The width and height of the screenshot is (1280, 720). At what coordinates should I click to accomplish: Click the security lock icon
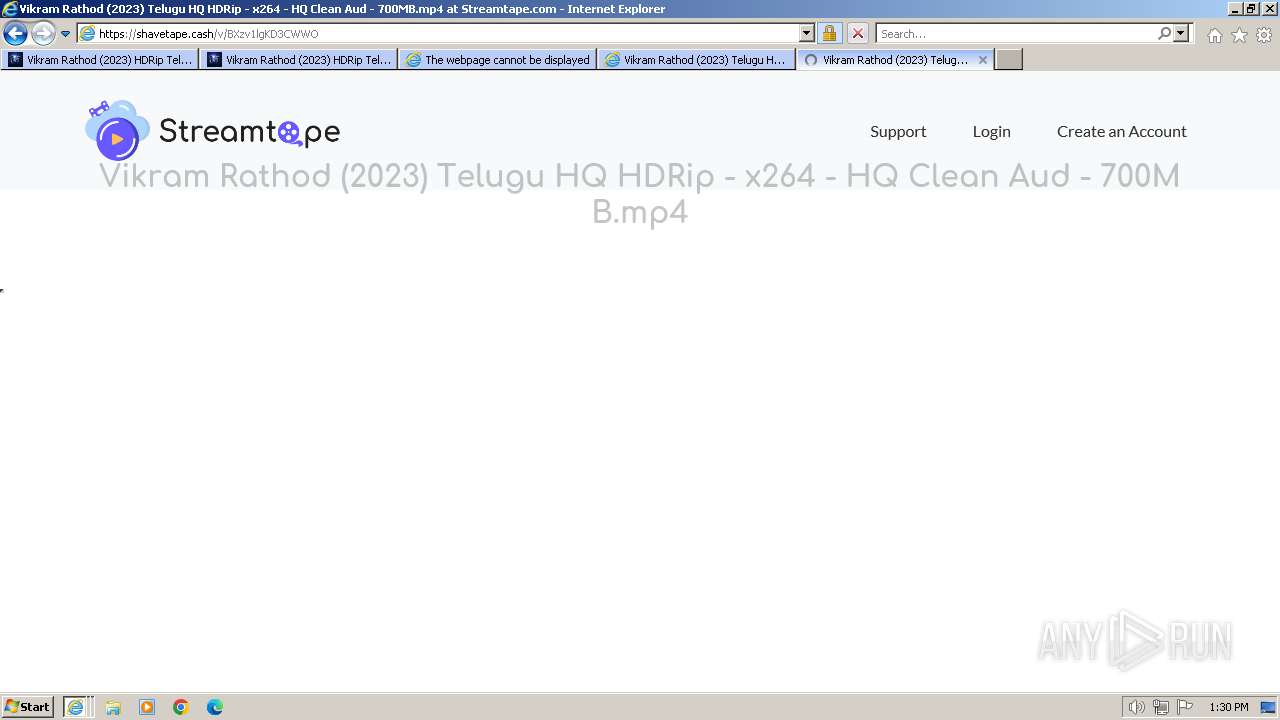coord(829,33)
